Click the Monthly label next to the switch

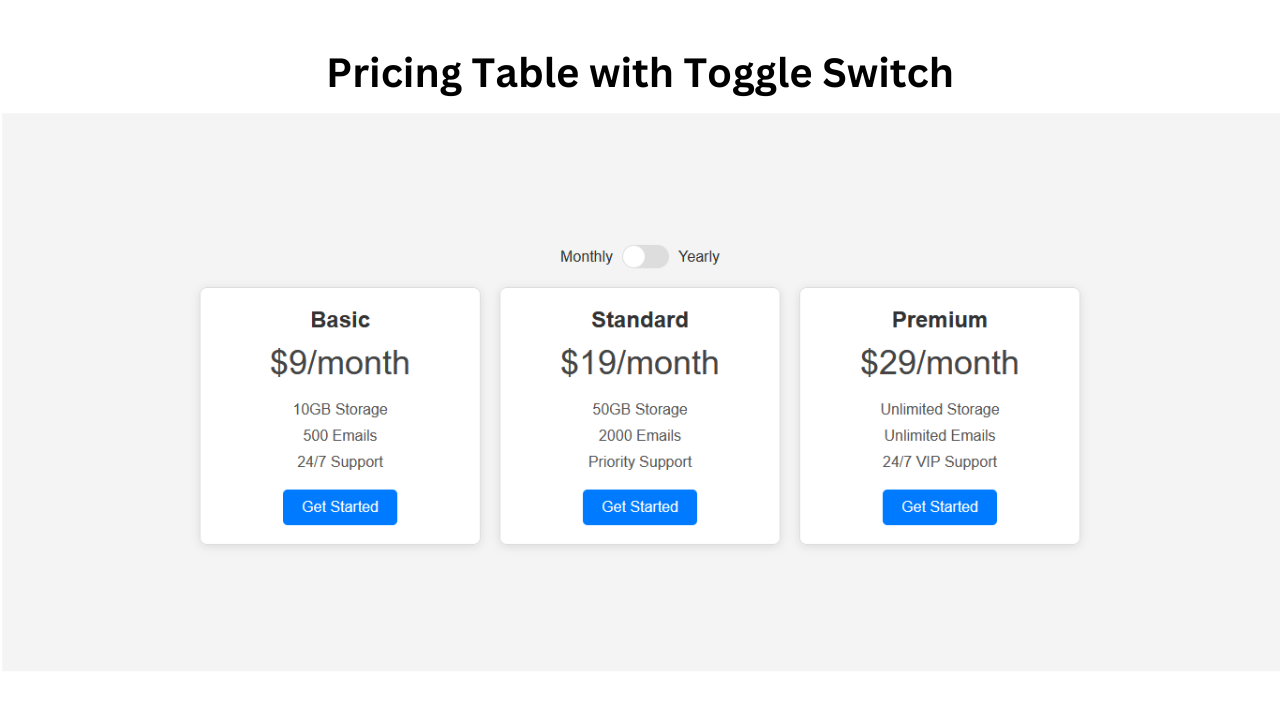point(586,256)
